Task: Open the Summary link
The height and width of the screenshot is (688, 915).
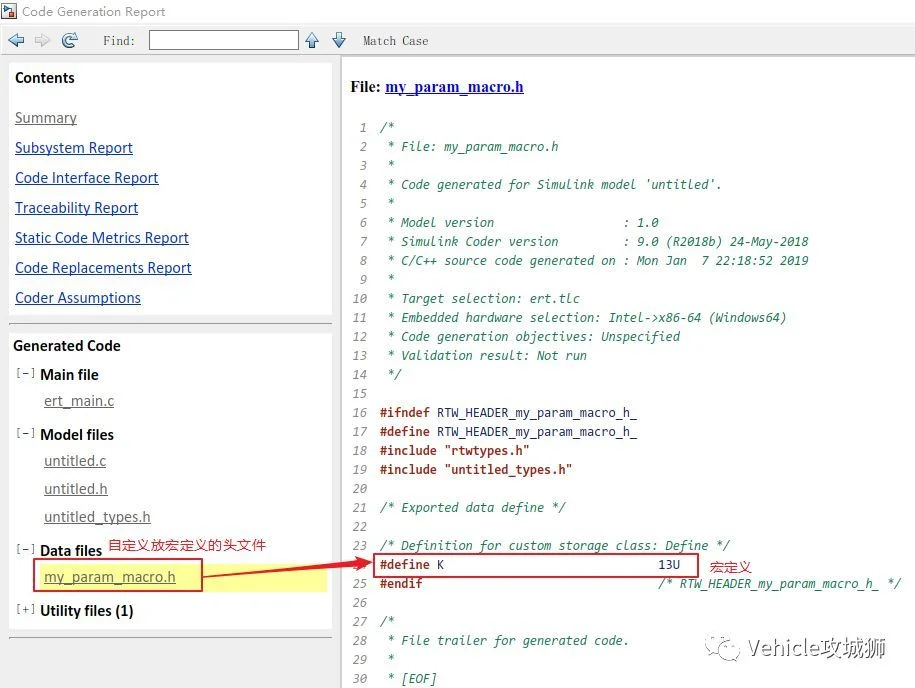Action: click(46, 118)
